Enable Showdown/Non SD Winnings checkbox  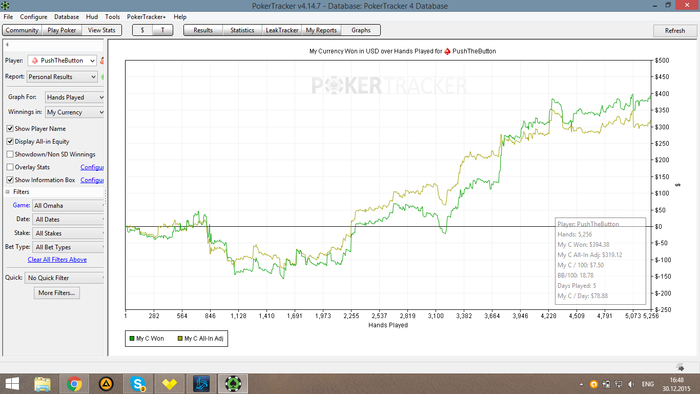[x=10, y=154]
